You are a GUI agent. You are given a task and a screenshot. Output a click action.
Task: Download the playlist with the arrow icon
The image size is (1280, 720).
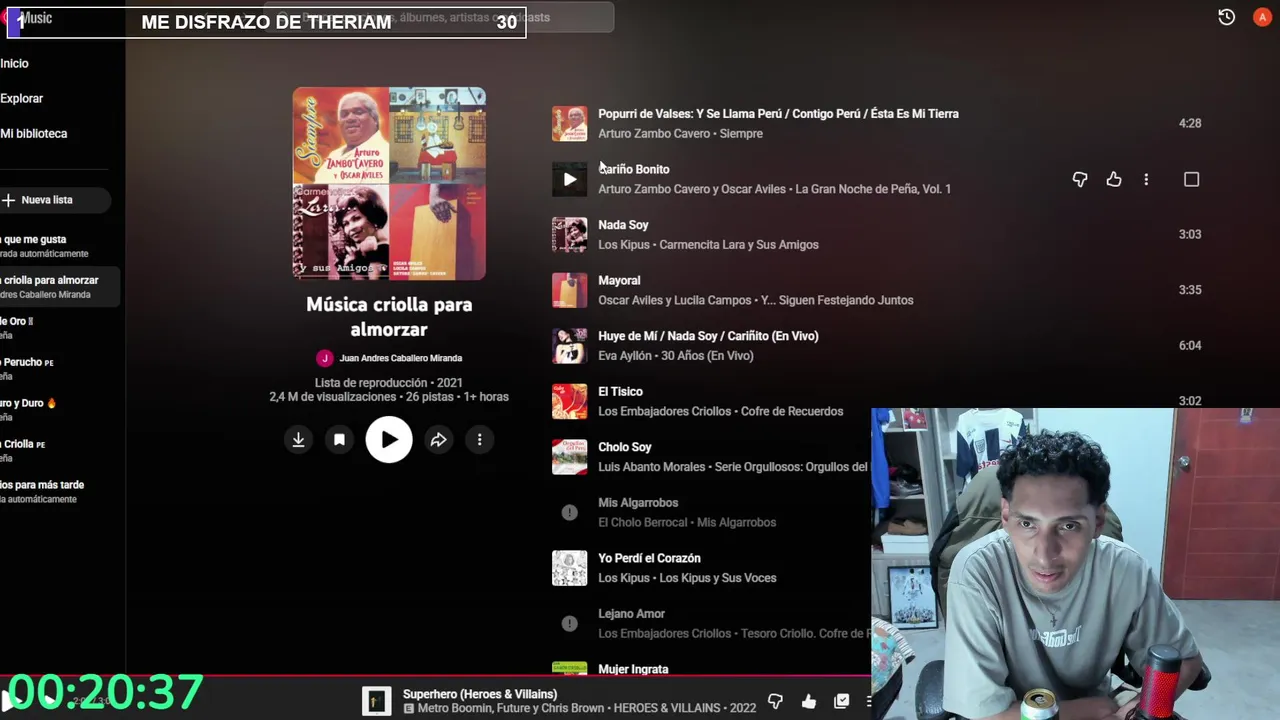[x=298, y=440]
